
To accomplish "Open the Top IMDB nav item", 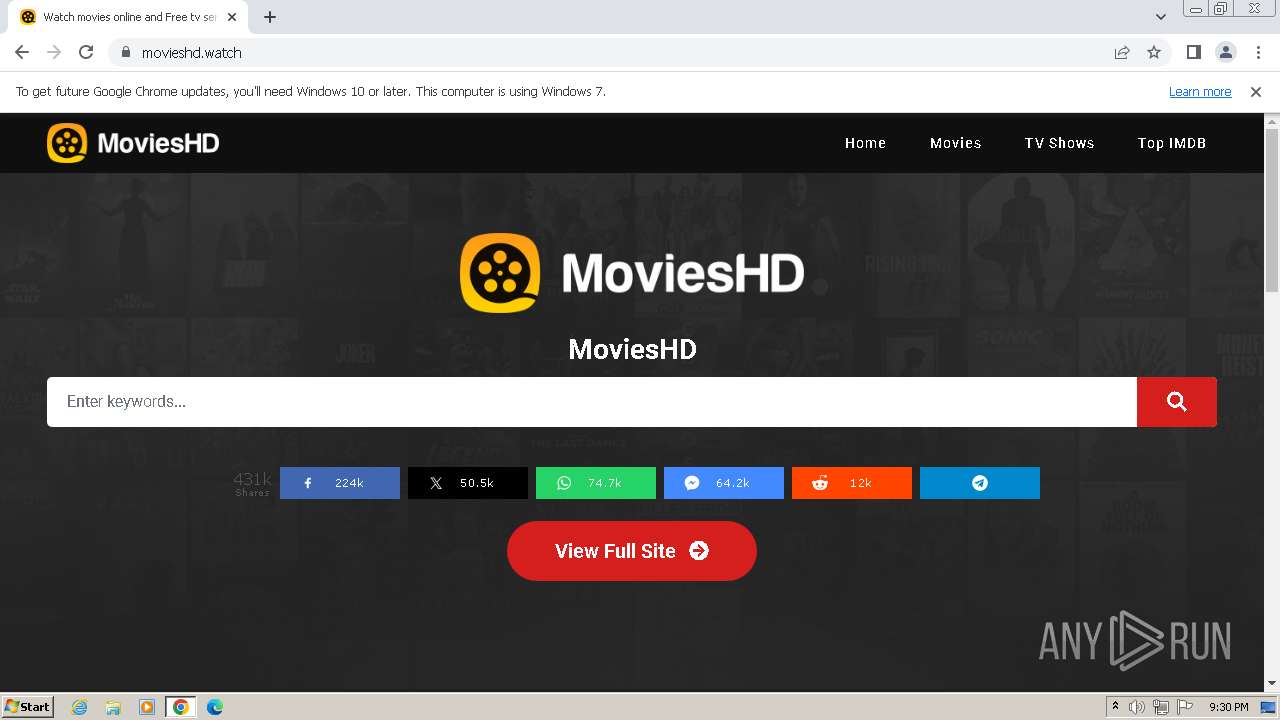I will (1172, 143).
